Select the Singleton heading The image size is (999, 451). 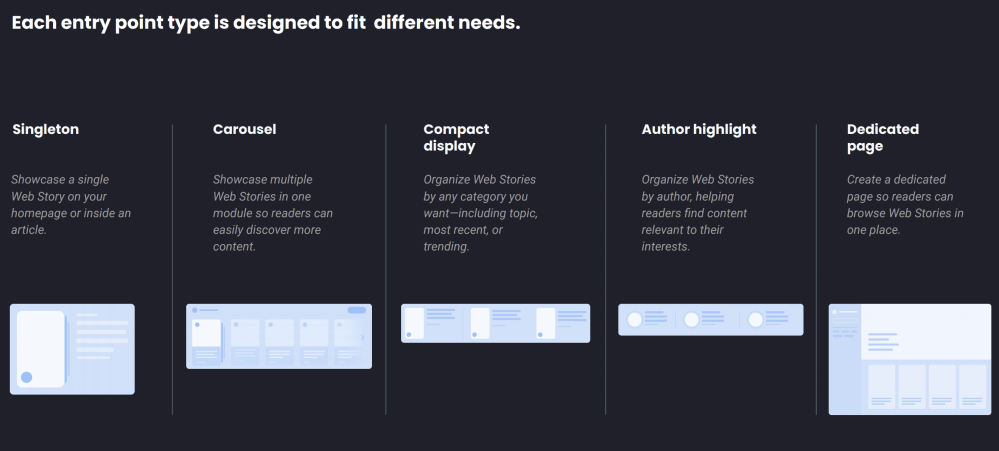click(45, 129)
